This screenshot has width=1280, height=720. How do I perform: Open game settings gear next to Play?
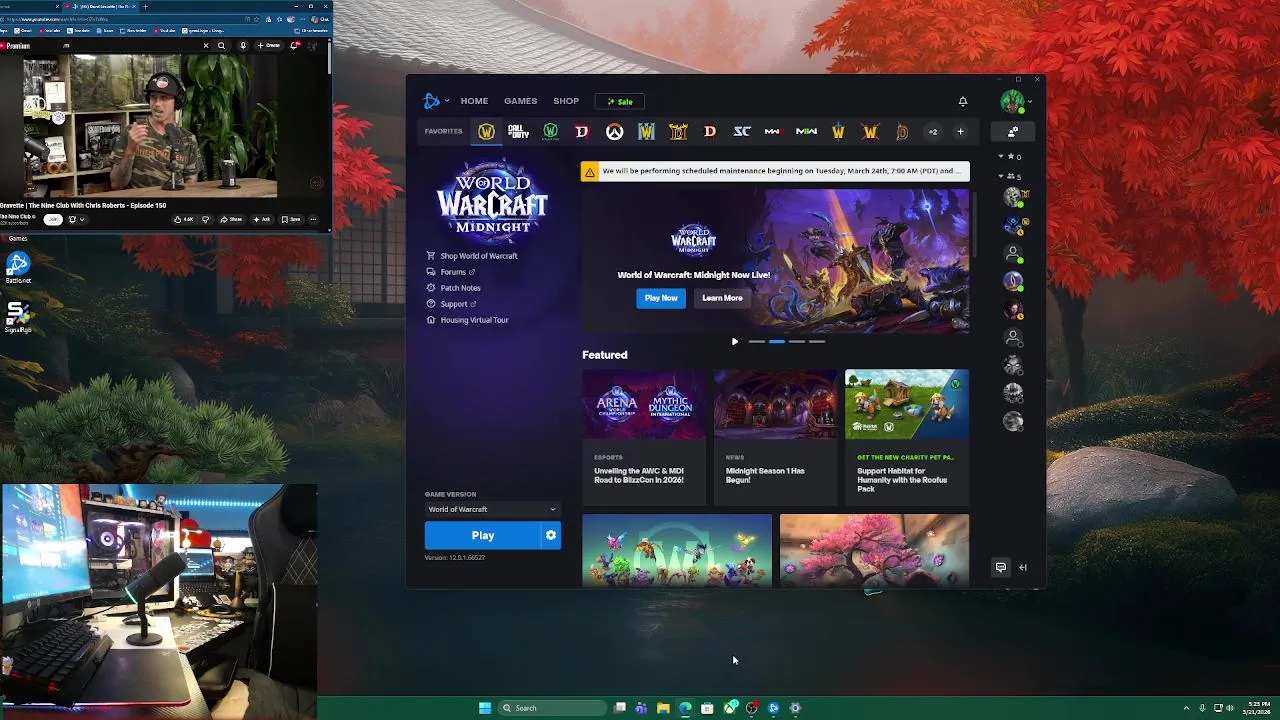tap(551, 536)
